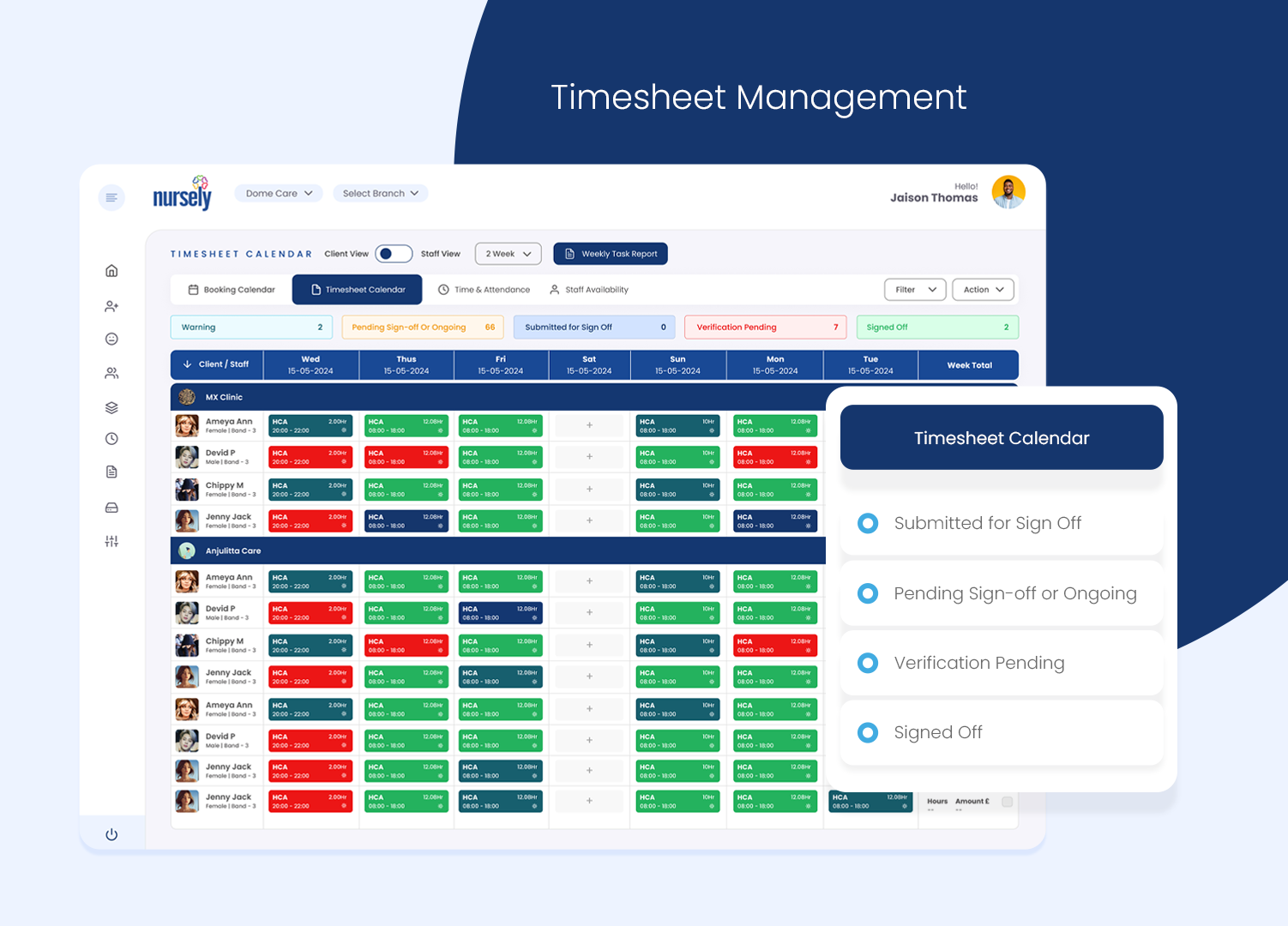Click the large Timesheet Calendar header in the overlay panel
1288x926 pixels.
(1002, 437)
